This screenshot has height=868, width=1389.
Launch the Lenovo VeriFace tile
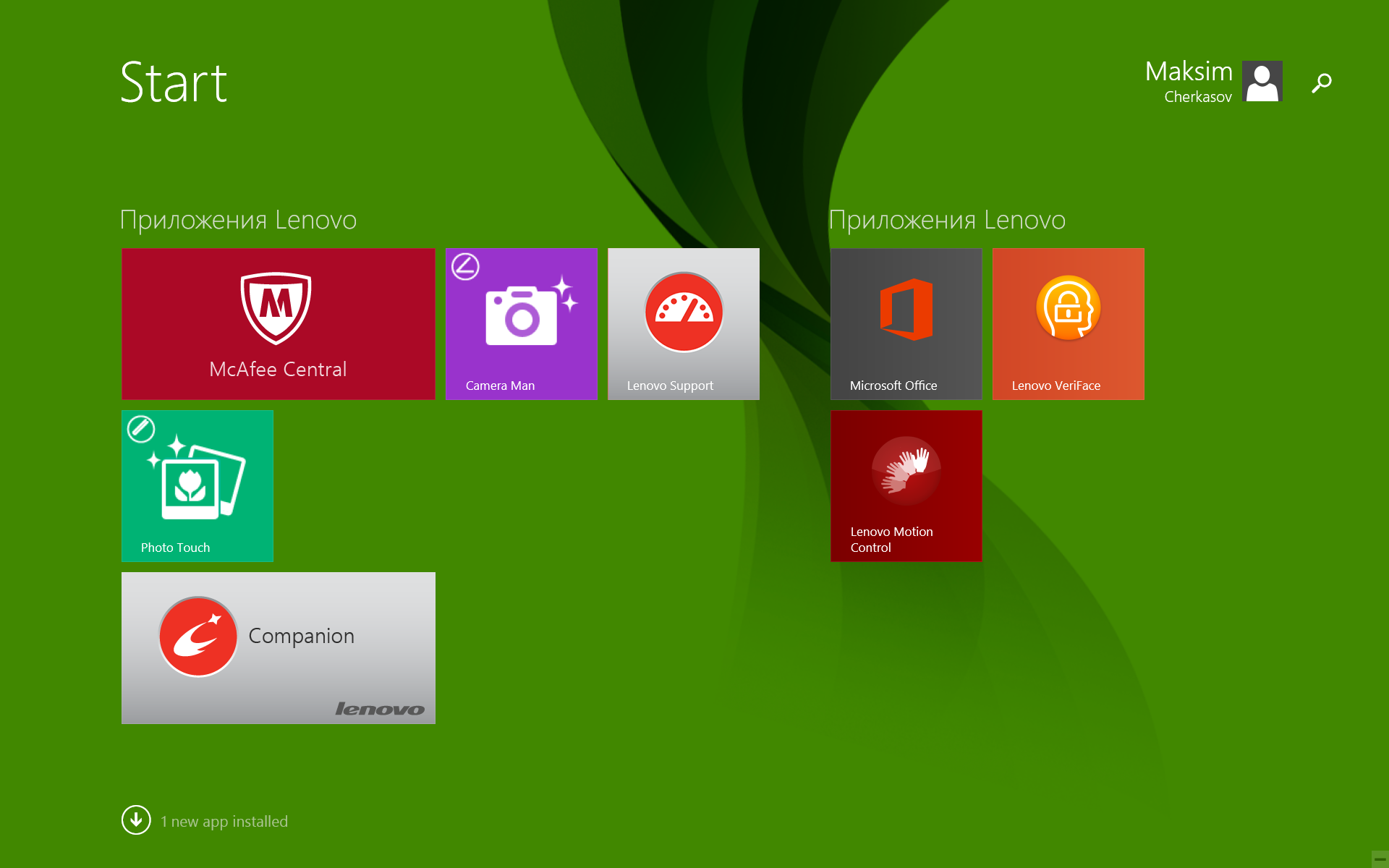[1069, 324]
